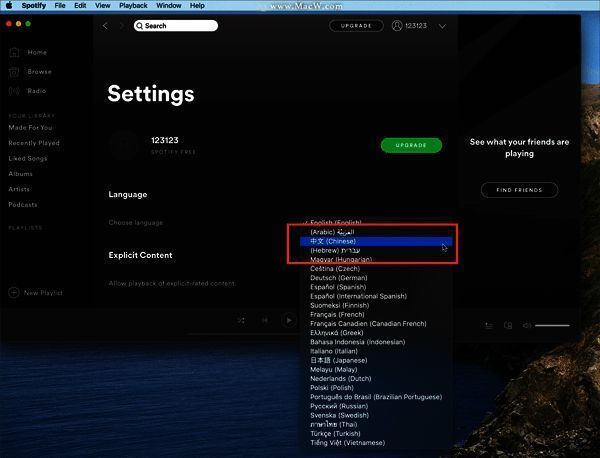Click the Search input field
Viewport: 600px width, 458px height.
[x=176, y=26]
